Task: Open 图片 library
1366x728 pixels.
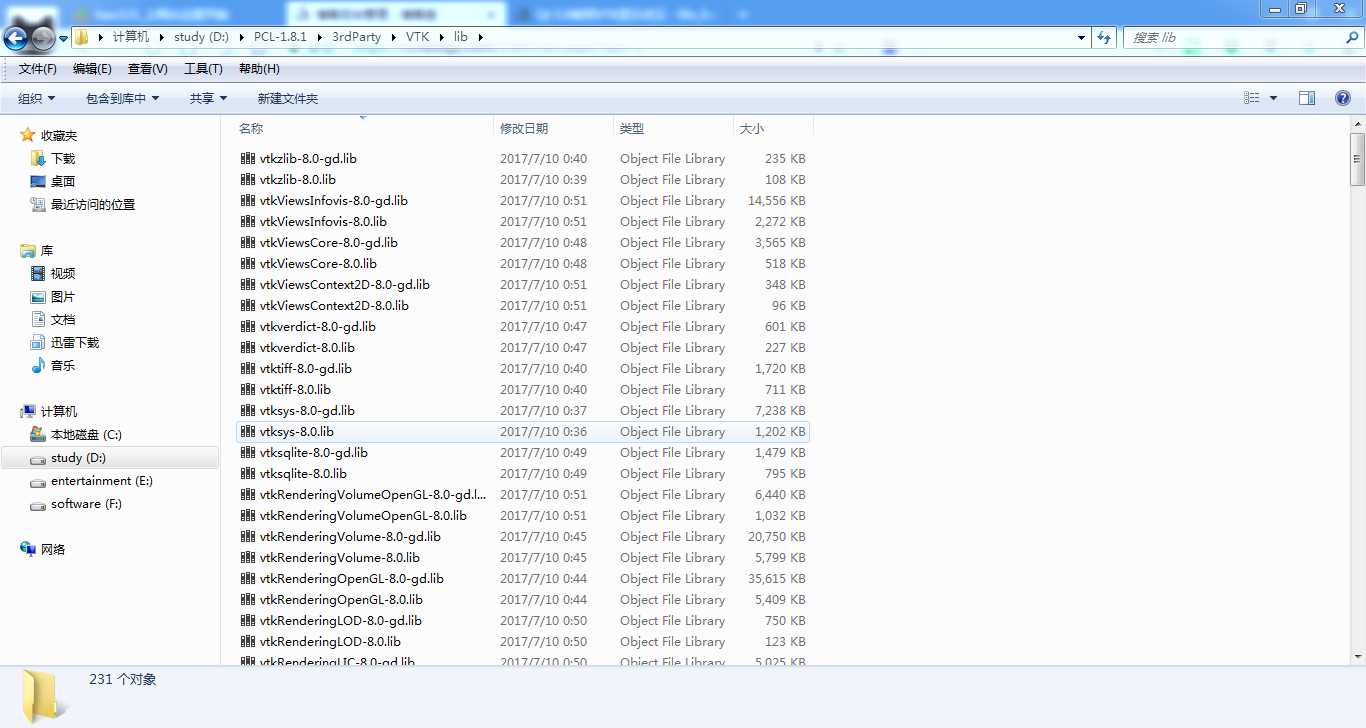Action: click(x=63, y=296)
